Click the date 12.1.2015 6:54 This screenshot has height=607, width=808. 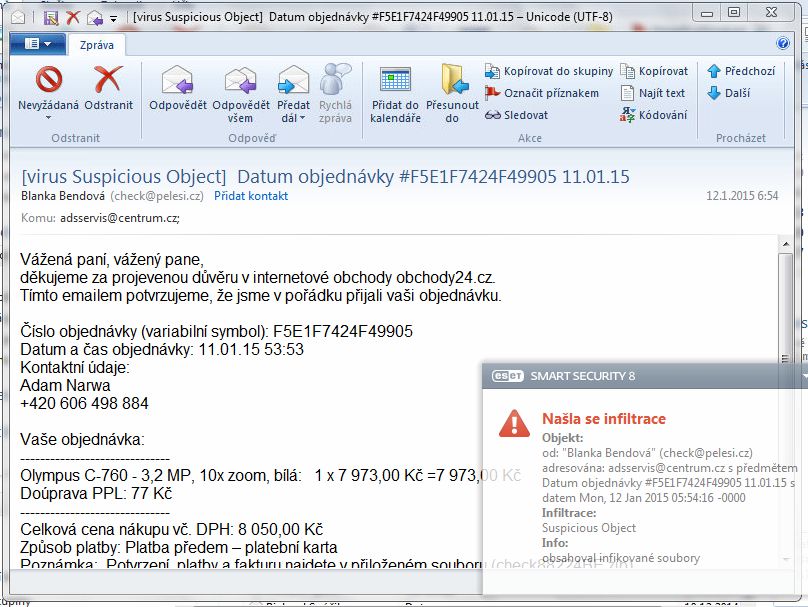coord(742,196)
